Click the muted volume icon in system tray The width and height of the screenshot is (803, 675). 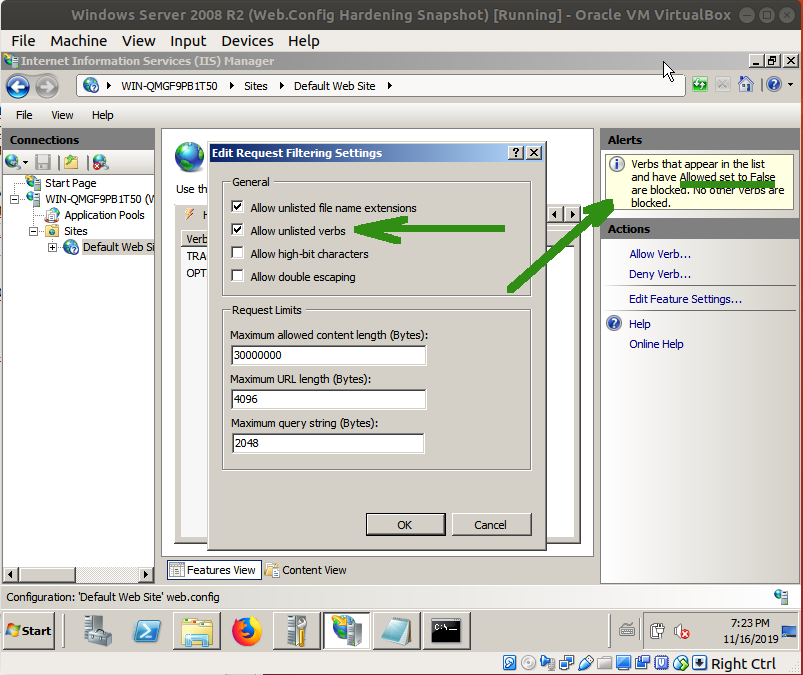(682, 632)
